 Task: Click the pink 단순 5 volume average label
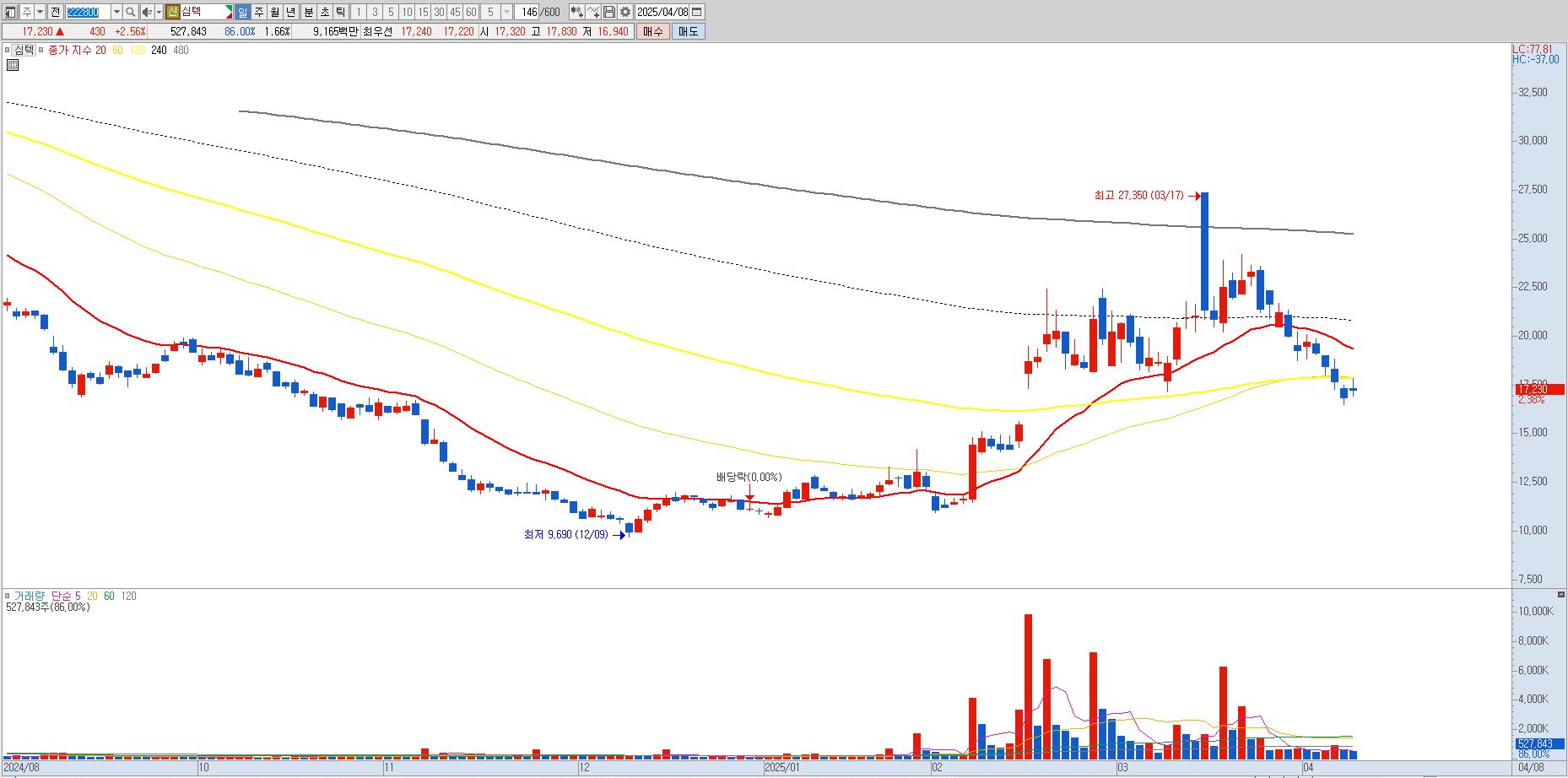(66, 596)
